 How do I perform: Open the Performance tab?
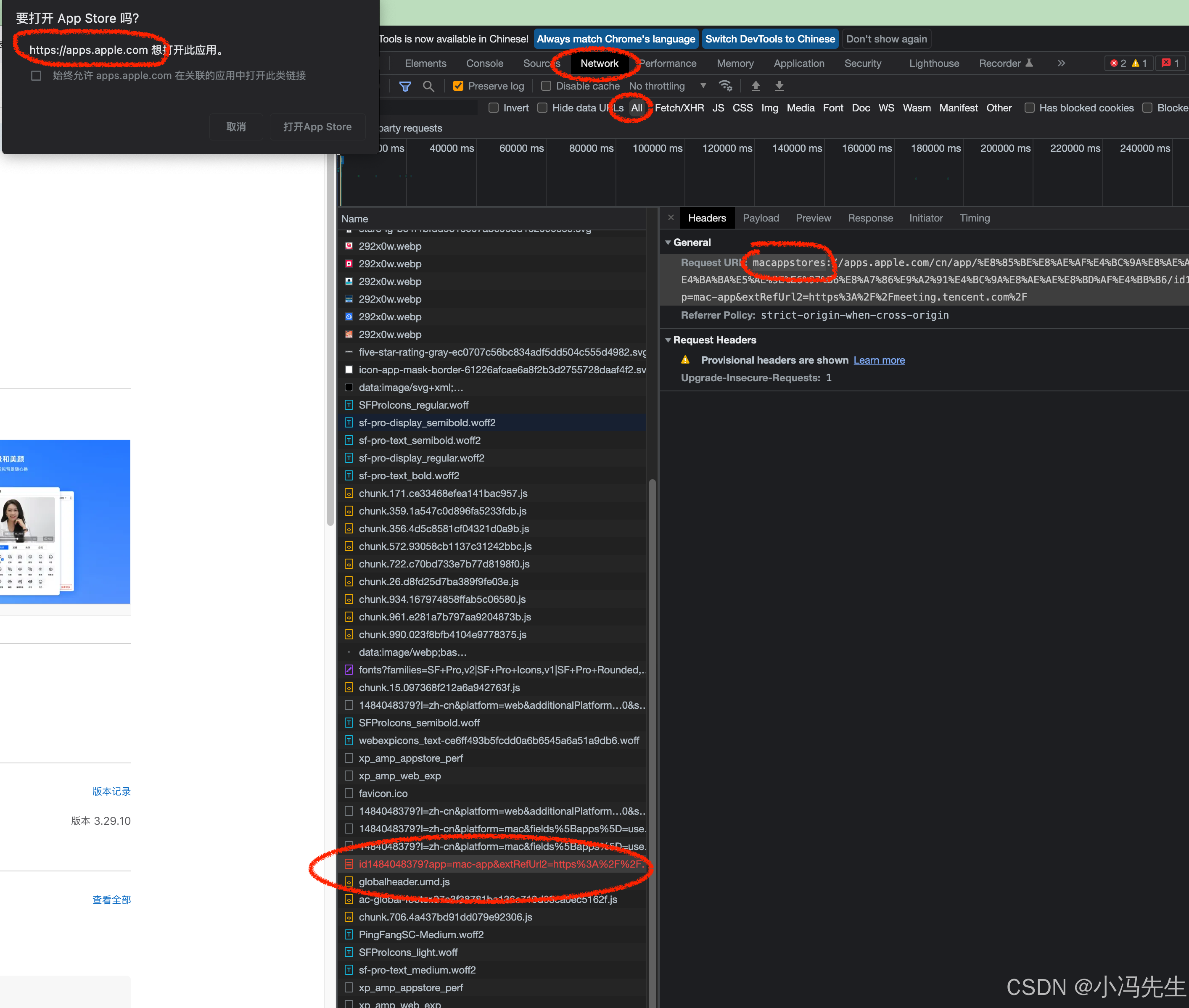(x=668, y=63)
